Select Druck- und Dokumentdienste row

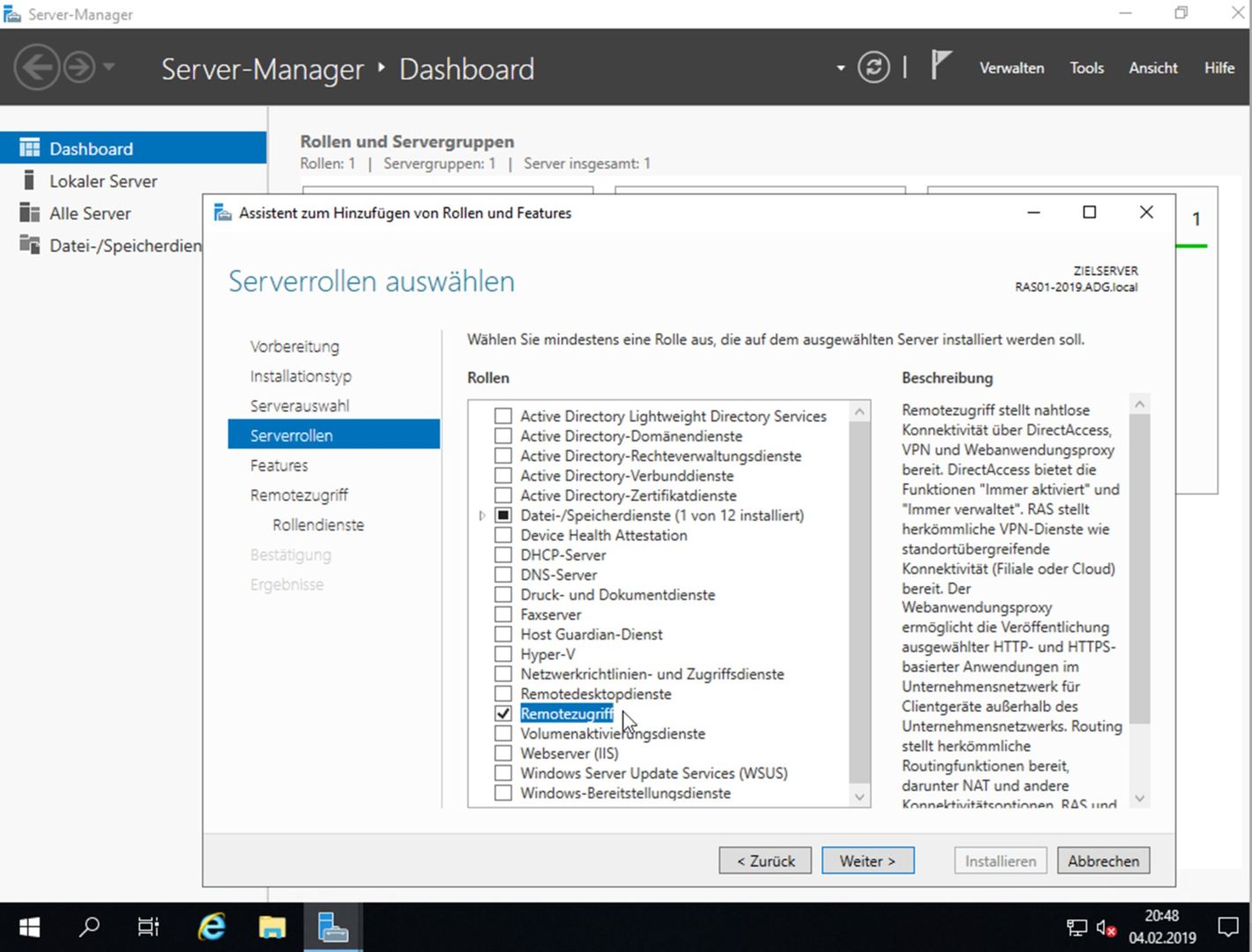(x=617, y=594)
